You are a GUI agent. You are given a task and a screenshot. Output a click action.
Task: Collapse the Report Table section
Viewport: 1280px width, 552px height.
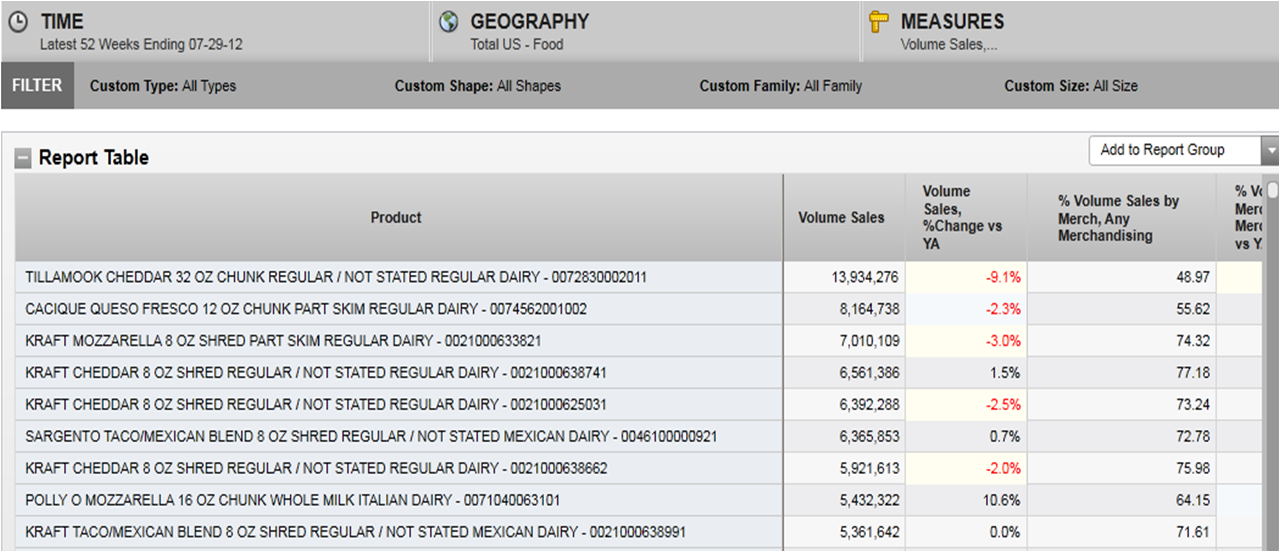(22, 158)
